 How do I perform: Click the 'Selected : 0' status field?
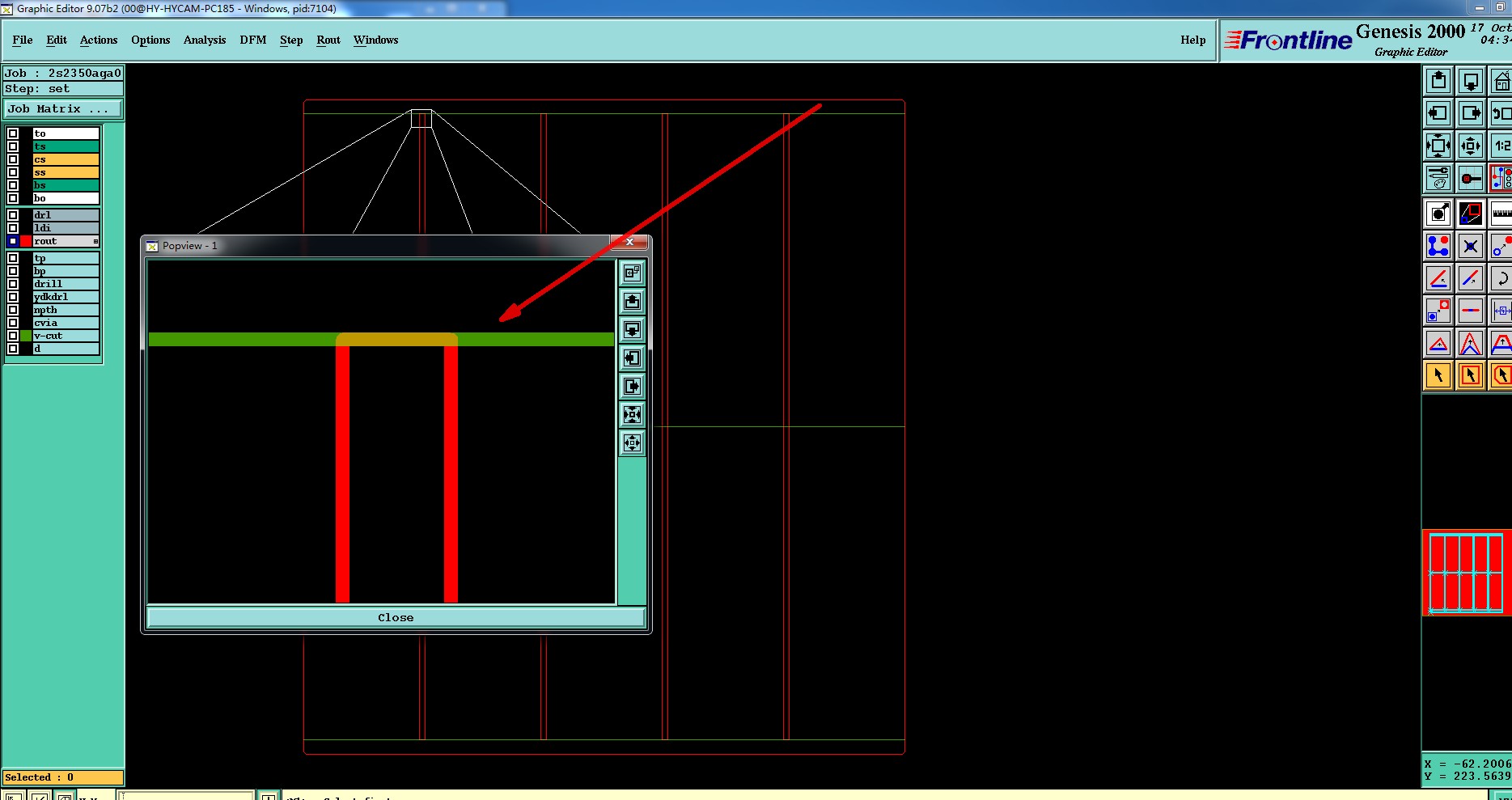(x=63, y=777)
